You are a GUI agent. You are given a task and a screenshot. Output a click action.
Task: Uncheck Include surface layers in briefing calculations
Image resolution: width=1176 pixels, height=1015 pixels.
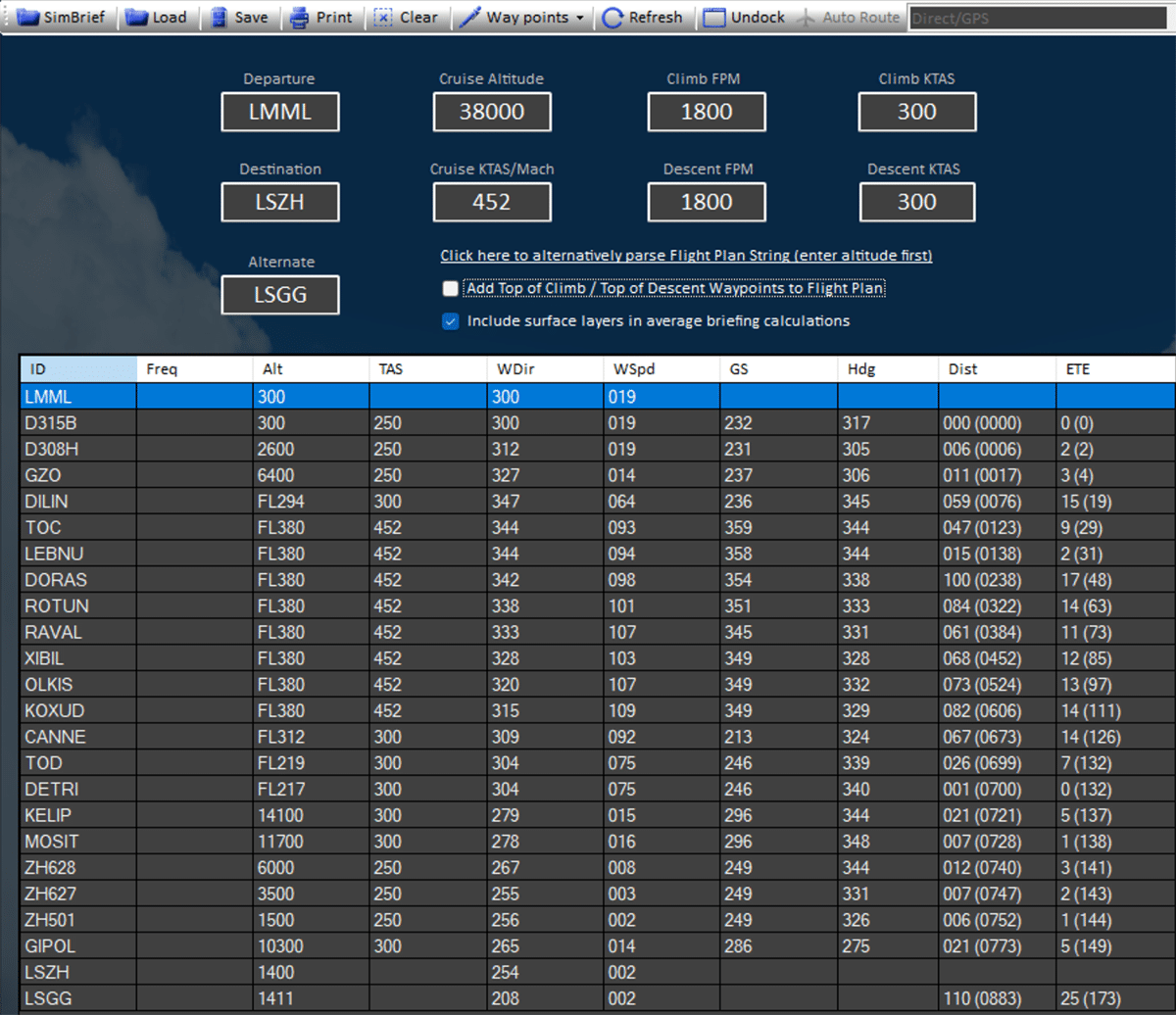click(x=450, y=321)
